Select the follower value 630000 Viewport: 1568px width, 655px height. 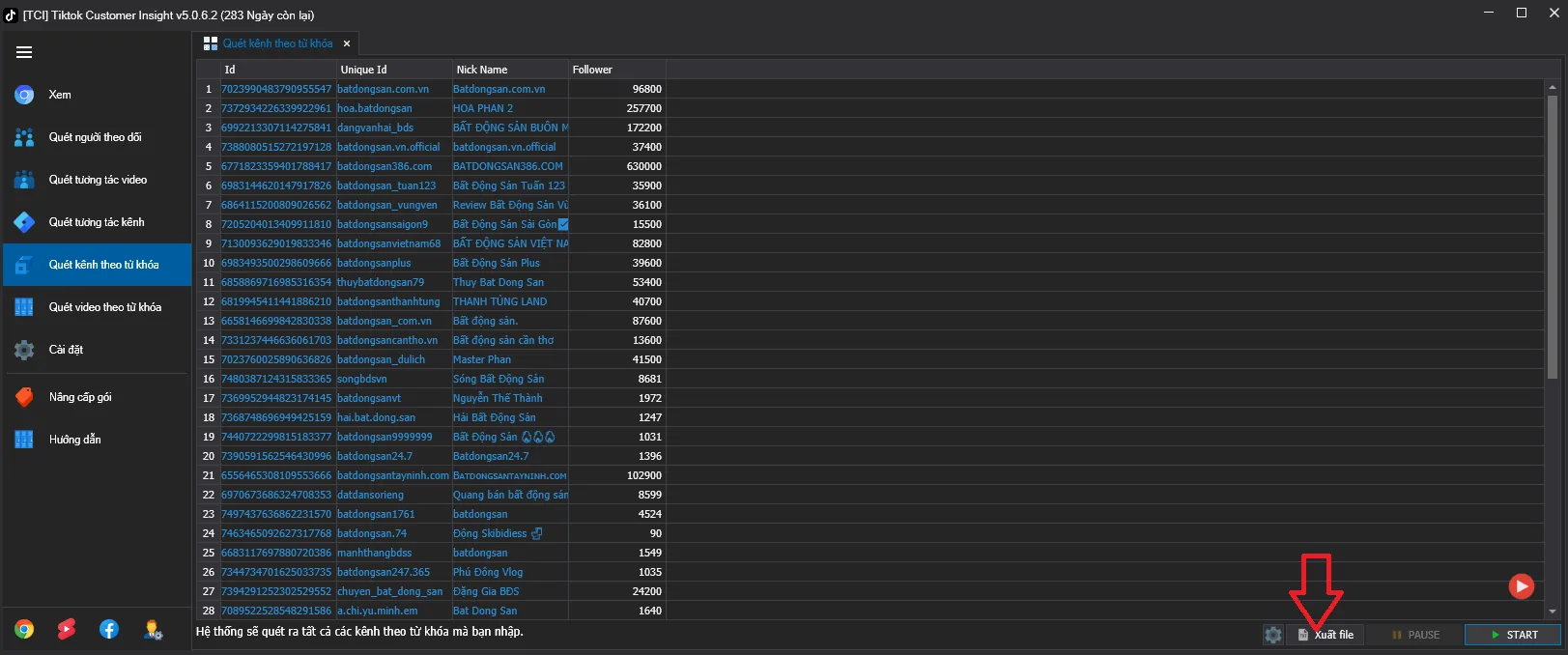[616, 166]
